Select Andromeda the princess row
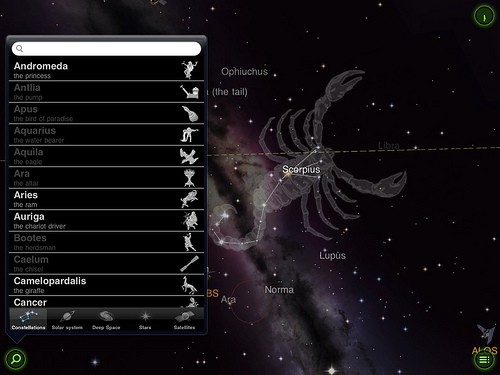Screen dimensions: 500x375 [106, 70]
